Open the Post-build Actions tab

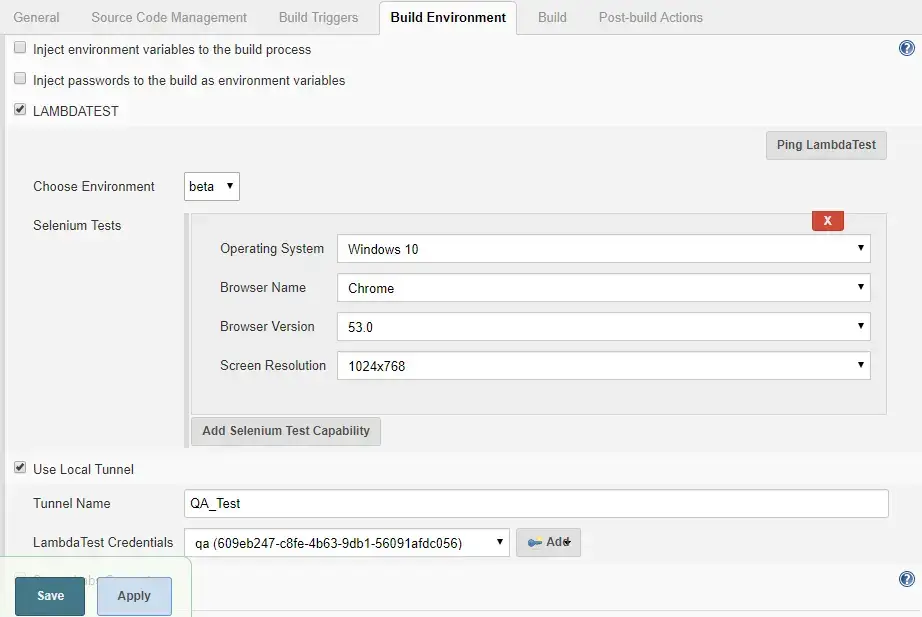coord(649,17)
